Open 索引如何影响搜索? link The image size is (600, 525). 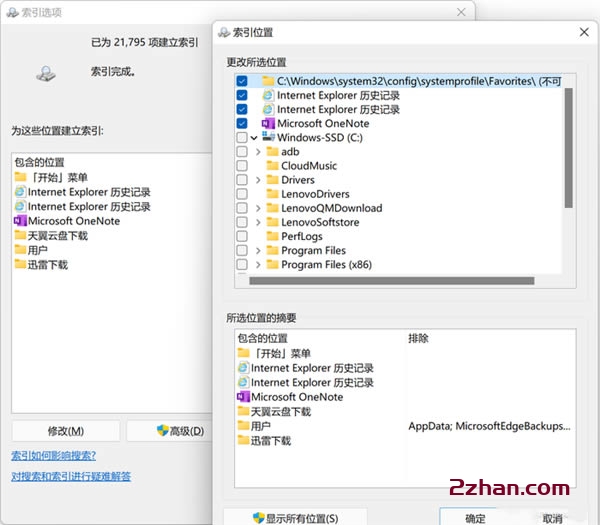click(x=54, y=456)
